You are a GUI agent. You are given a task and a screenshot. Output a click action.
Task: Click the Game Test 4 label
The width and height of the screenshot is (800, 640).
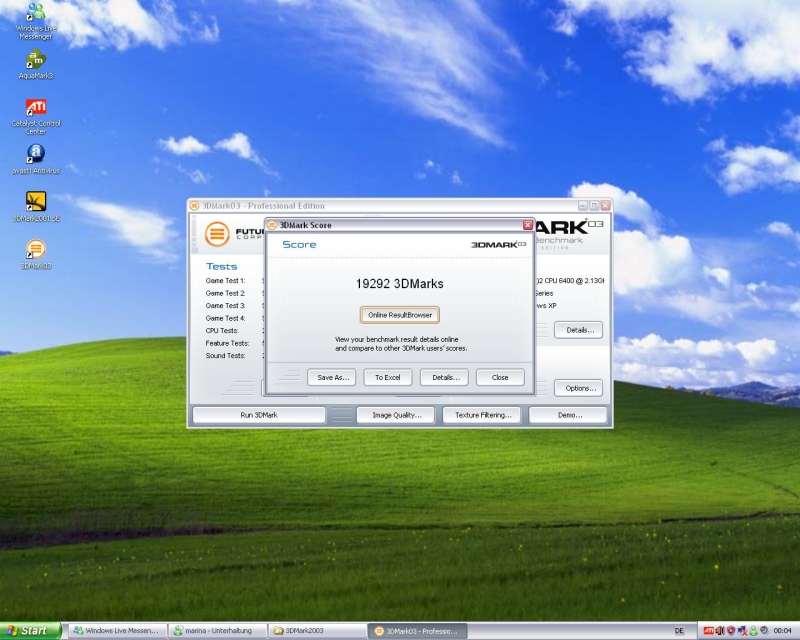(x=225, y=318)
